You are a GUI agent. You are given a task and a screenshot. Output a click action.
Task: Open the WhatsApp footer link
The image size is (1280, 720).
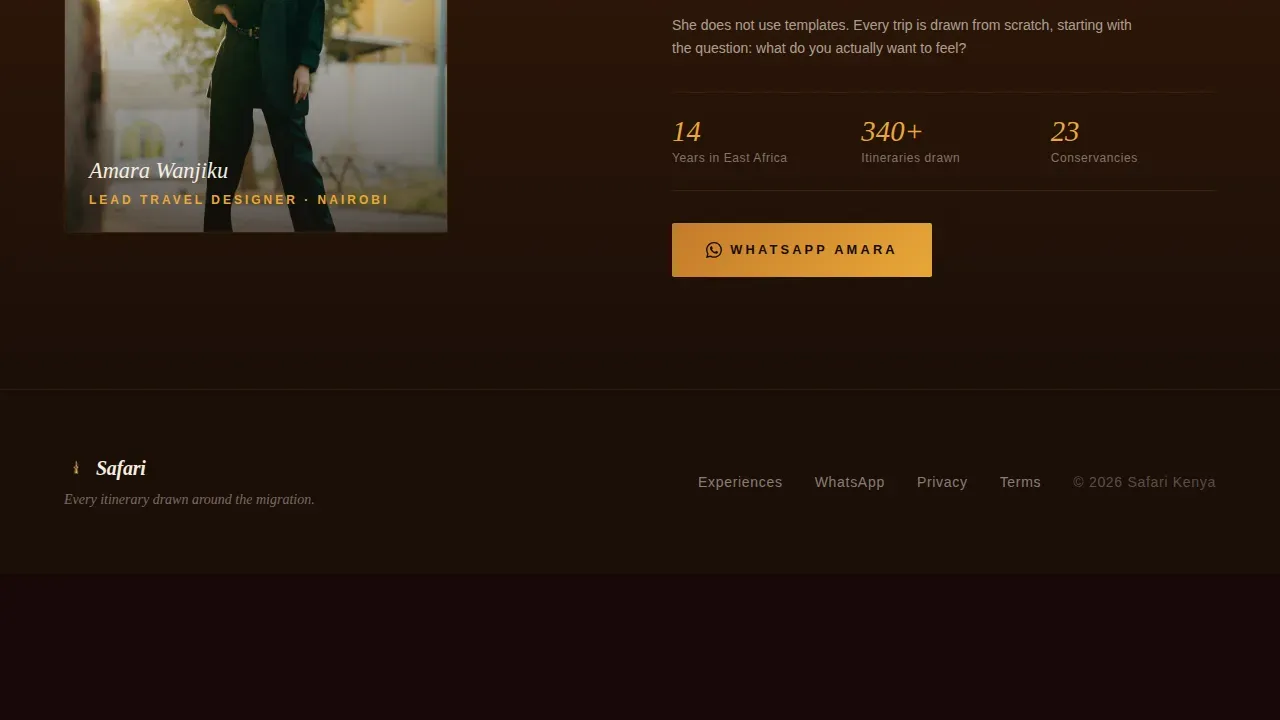850,482
